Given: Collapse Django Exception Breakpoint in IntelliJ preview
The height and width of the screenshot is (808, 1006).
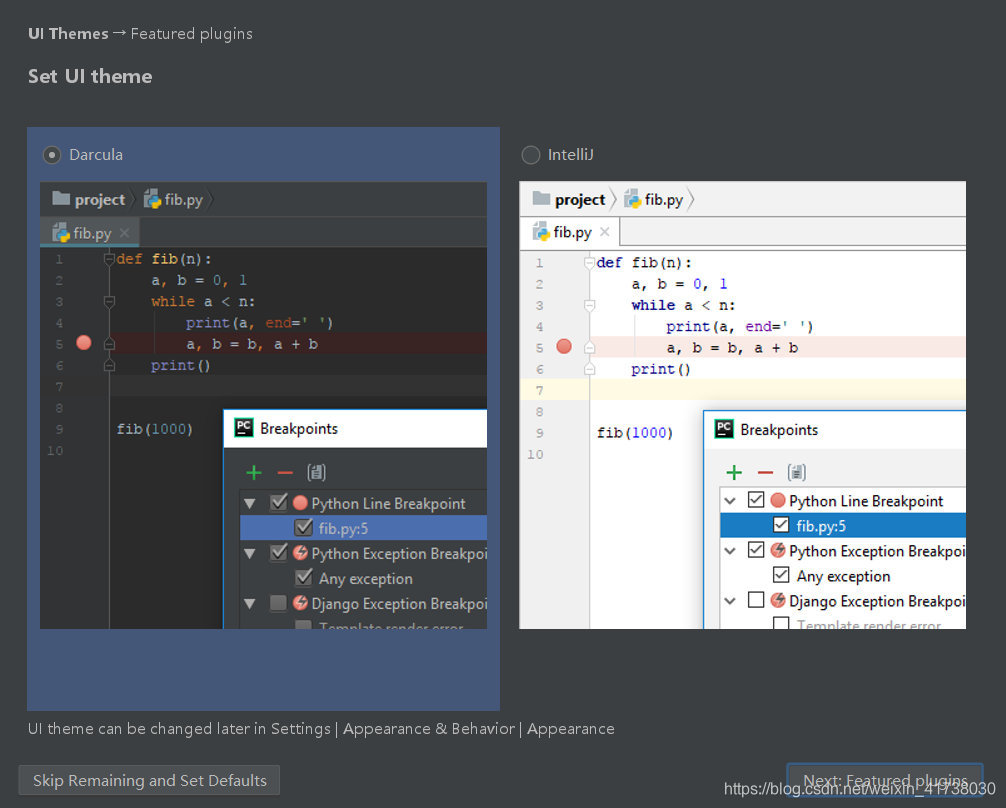Looking at the screenshot, I should click(730, 601).
